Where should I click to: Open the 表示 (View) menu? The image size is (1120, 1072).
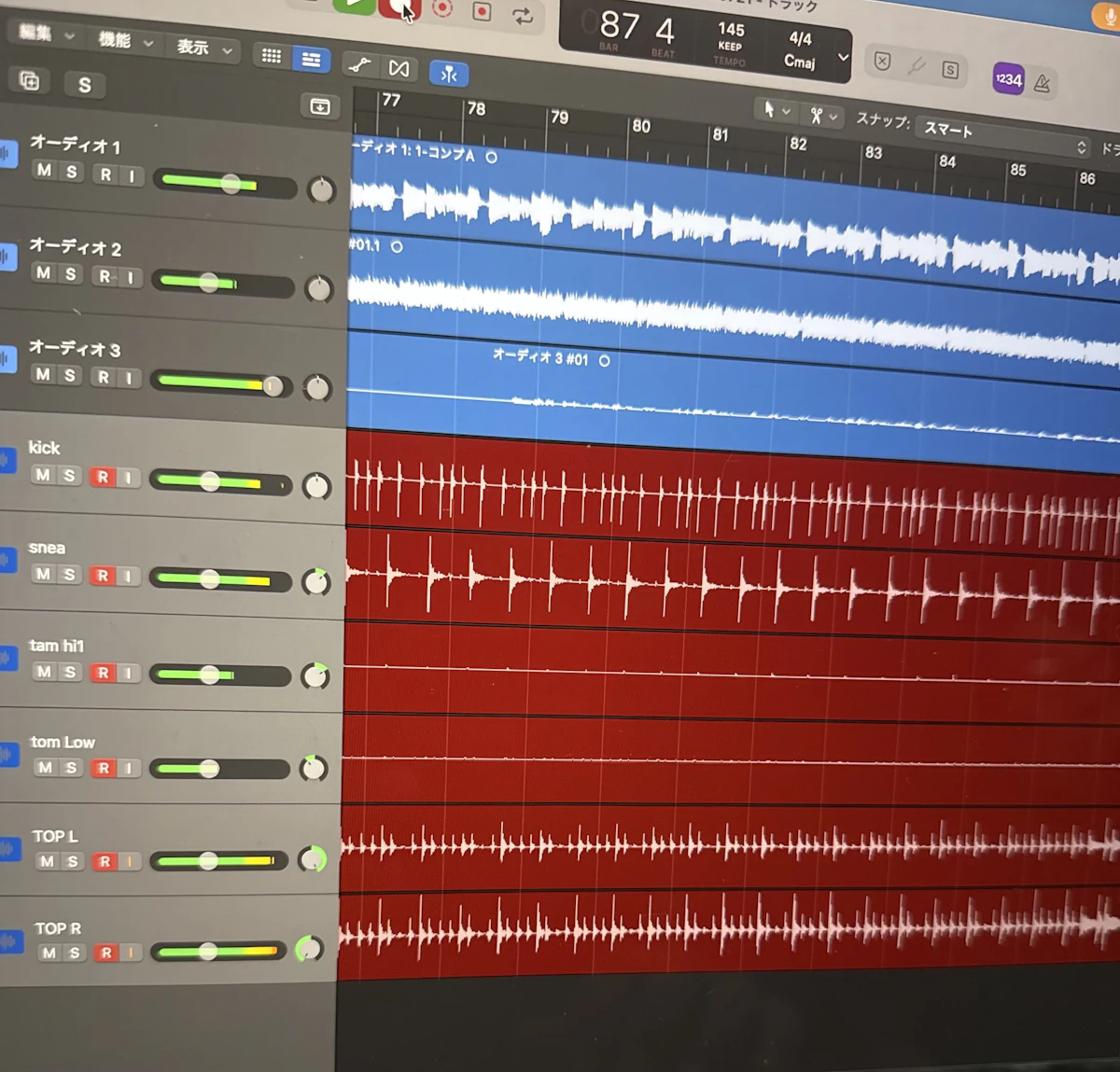pos(204,47)
